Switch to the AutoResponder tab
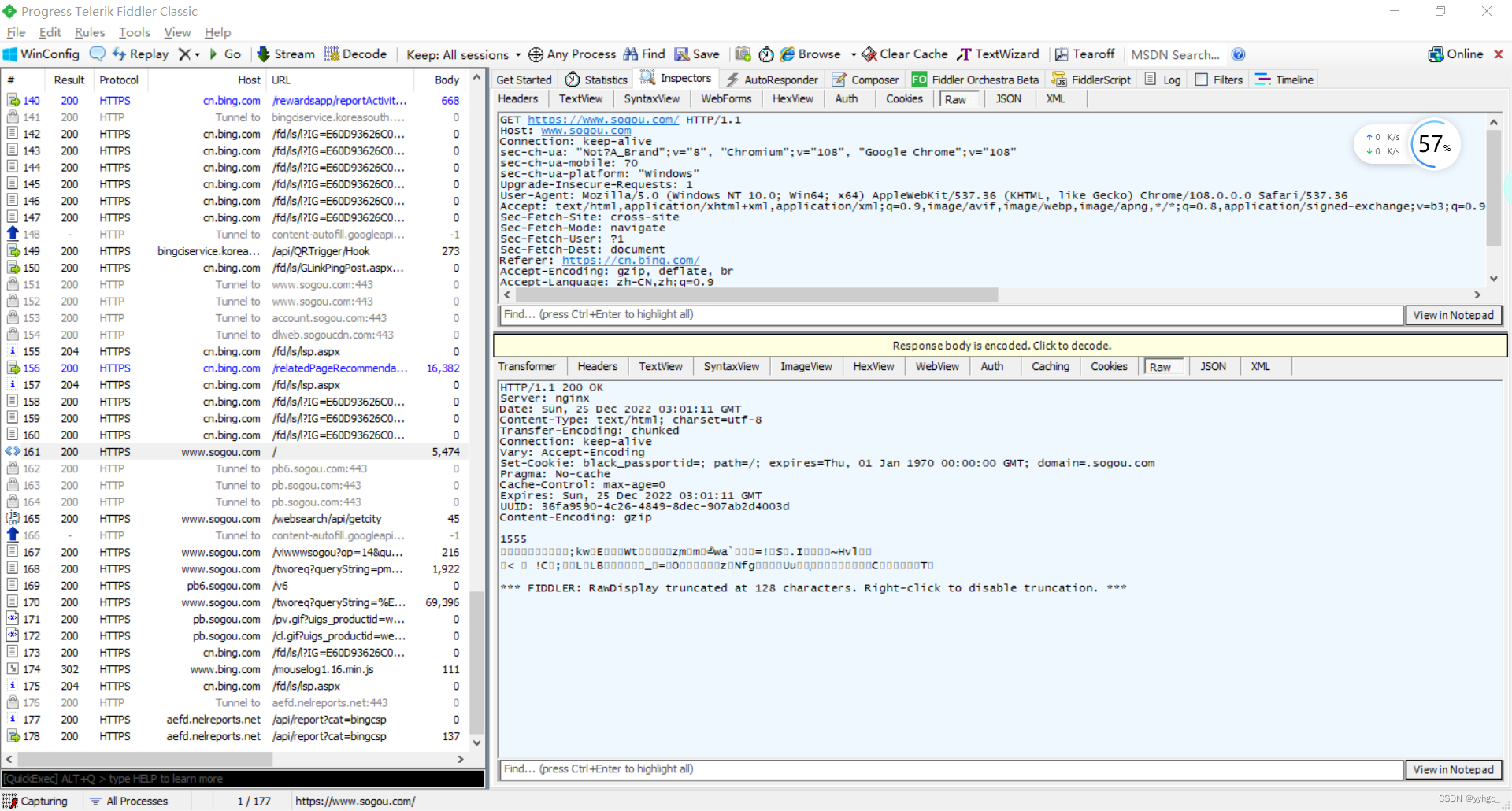The width and height of the screenshot is (1512, 811). coord(772,80)
